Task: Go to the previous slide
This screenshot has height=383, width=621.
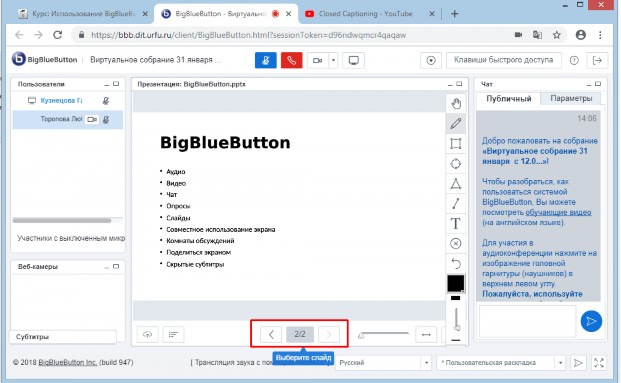Action: point(271,335)
